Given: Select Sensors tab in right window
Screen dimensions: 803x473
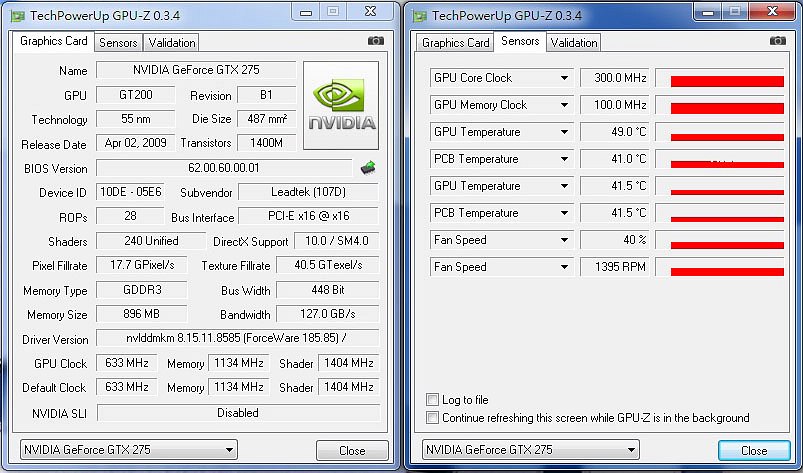Looking at the screenshot, I should point(520,41).
